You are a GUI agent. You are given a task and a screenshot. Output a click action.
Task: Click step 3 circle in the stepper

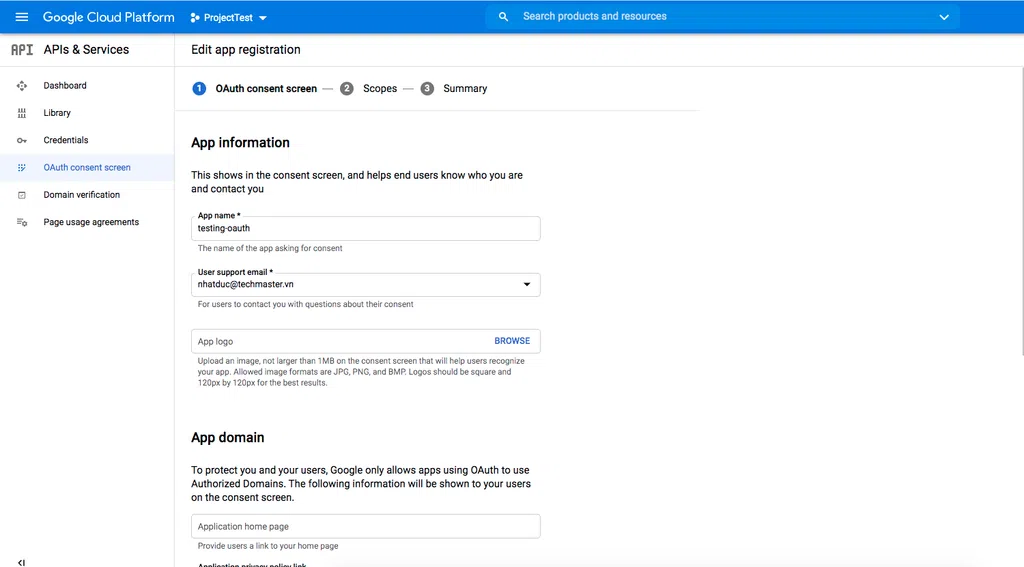[427, 89]
